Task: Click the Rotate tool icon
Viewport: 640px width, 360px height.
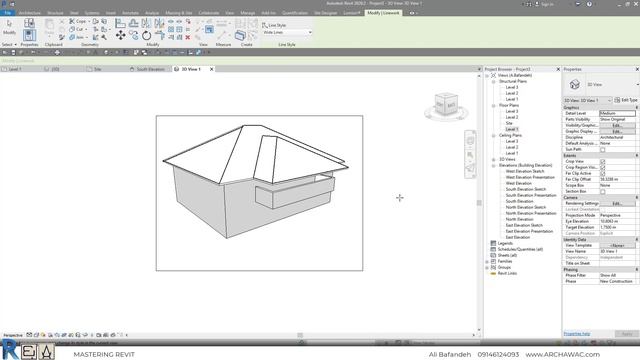Action: pos(147,36)
